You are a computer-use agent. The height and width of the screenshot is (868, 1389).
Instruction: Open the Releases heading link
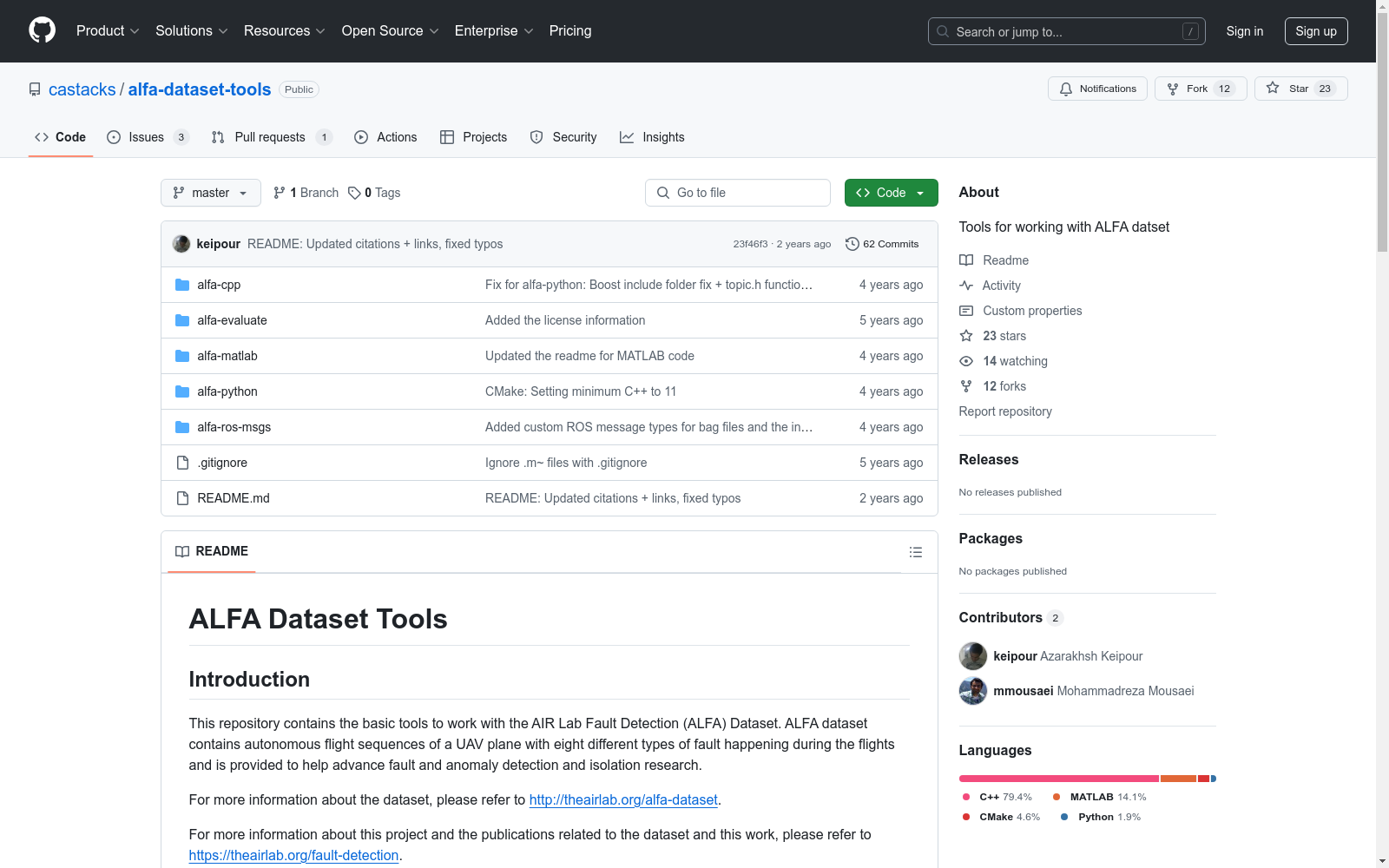coord(989,459)
